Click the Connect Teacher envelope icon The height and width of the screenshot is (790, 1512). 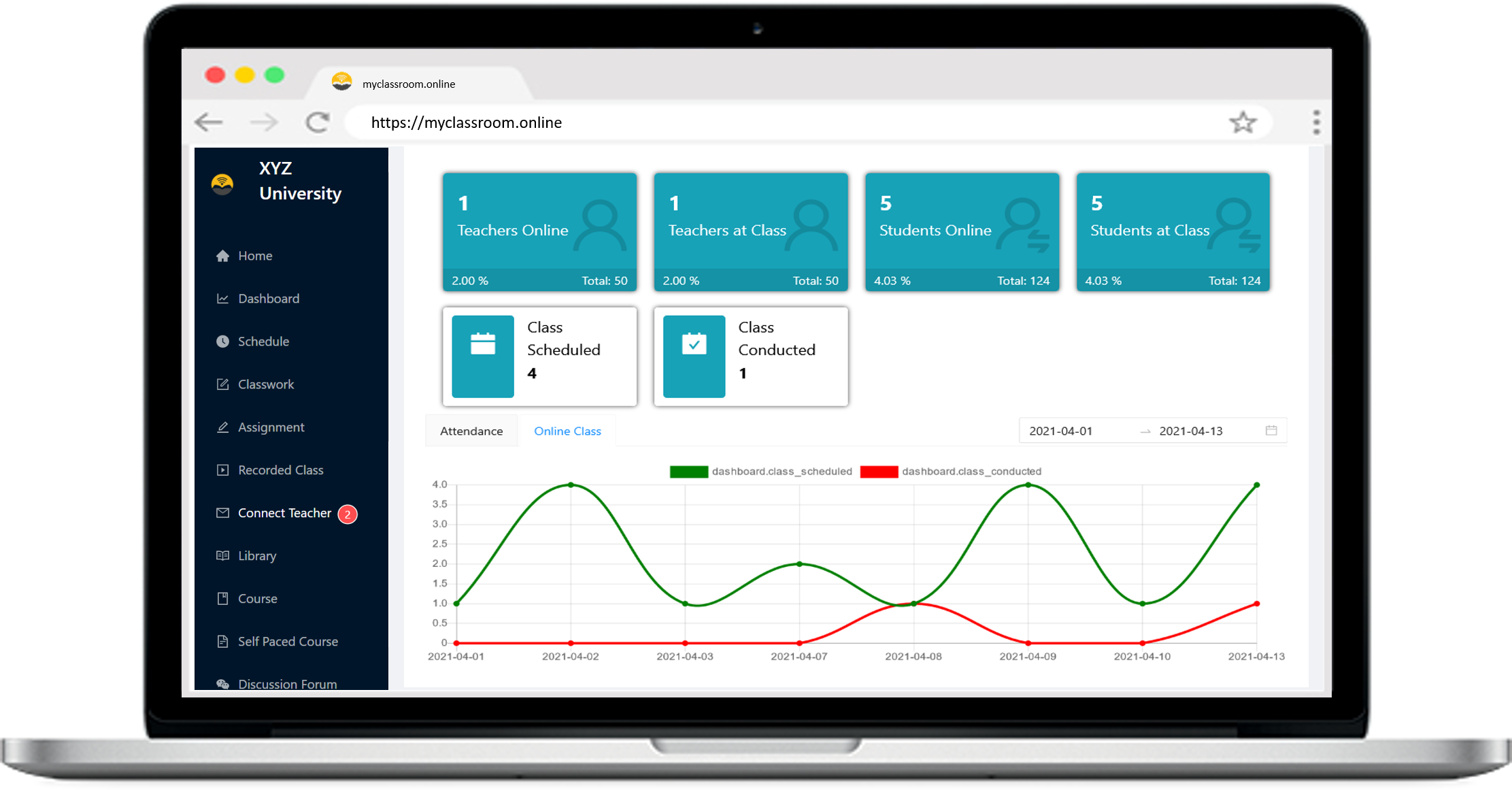coord(222,513)
